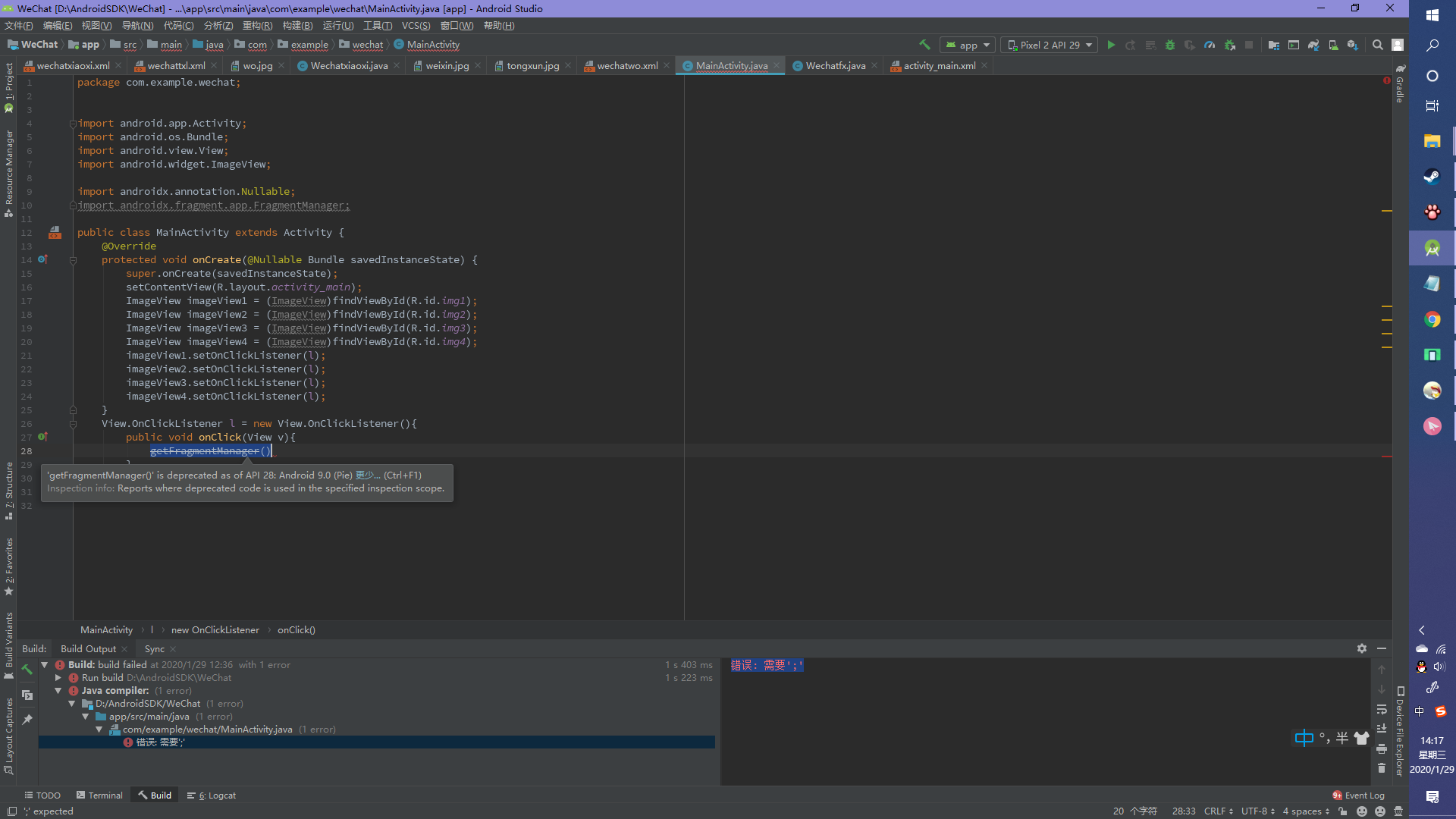The image size is (1456, 819).
Task: Open the 文件(F) menu
Action: [x=19, y=25]
